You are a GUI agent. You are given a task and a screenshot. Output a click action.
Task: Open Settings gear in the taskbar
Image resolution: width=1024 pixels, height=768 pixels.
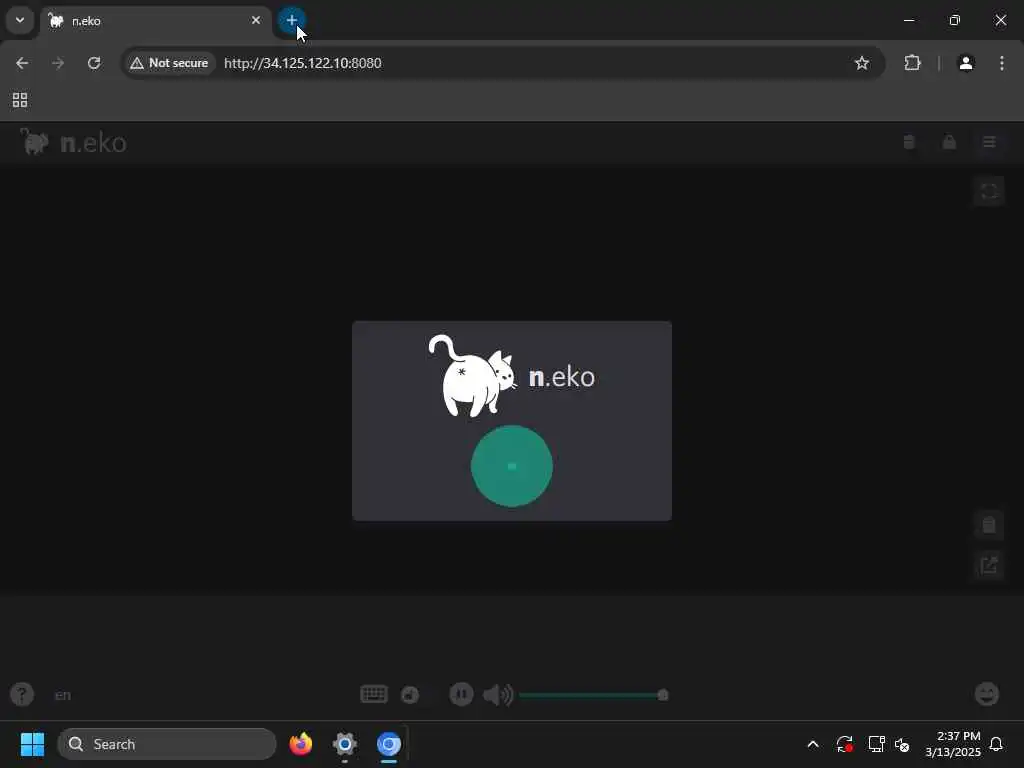click(x=345, y=744)
